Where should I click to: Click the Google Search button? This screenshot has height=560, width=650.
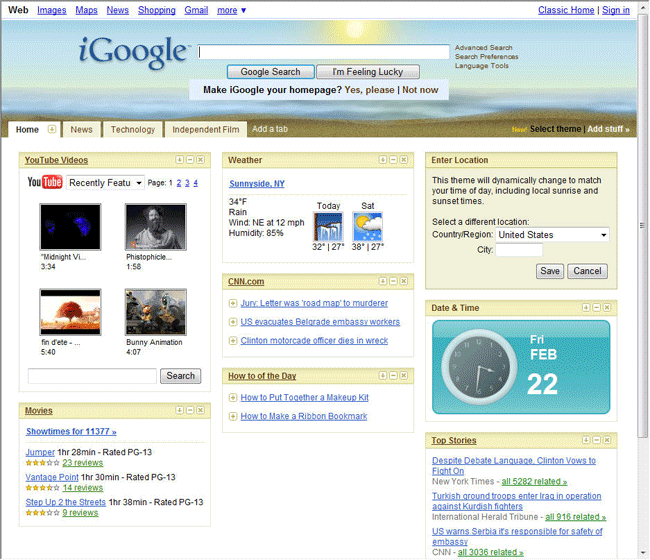270,72
